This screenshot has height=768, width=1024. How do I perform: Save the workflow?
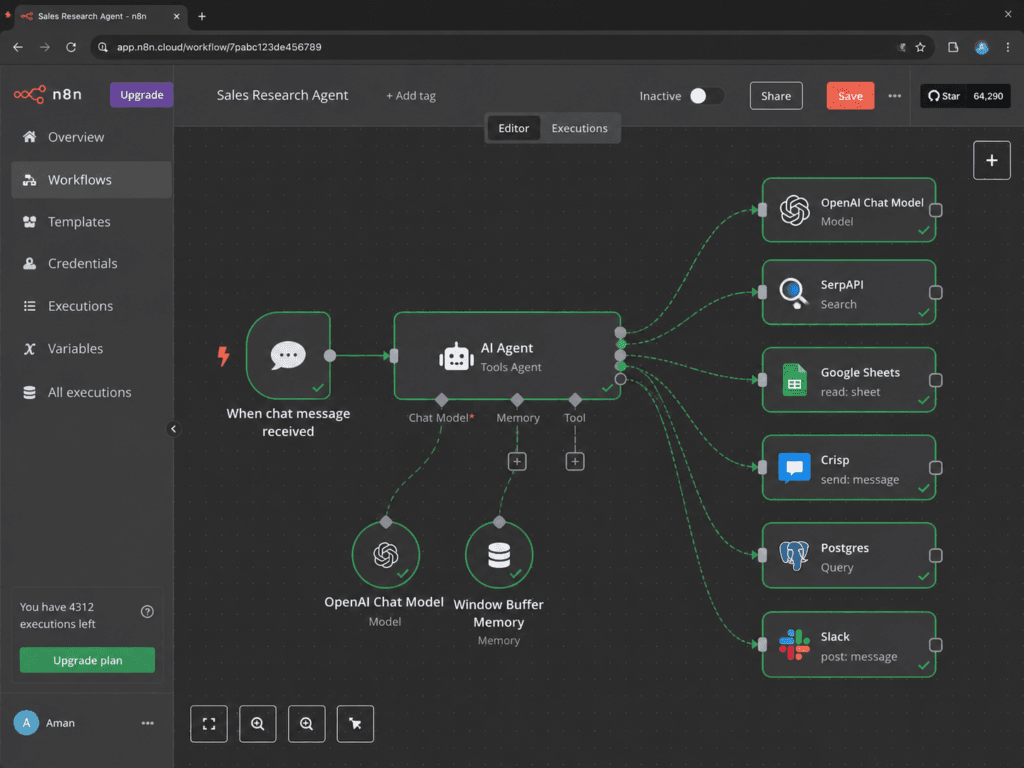(x=850, y=96)
